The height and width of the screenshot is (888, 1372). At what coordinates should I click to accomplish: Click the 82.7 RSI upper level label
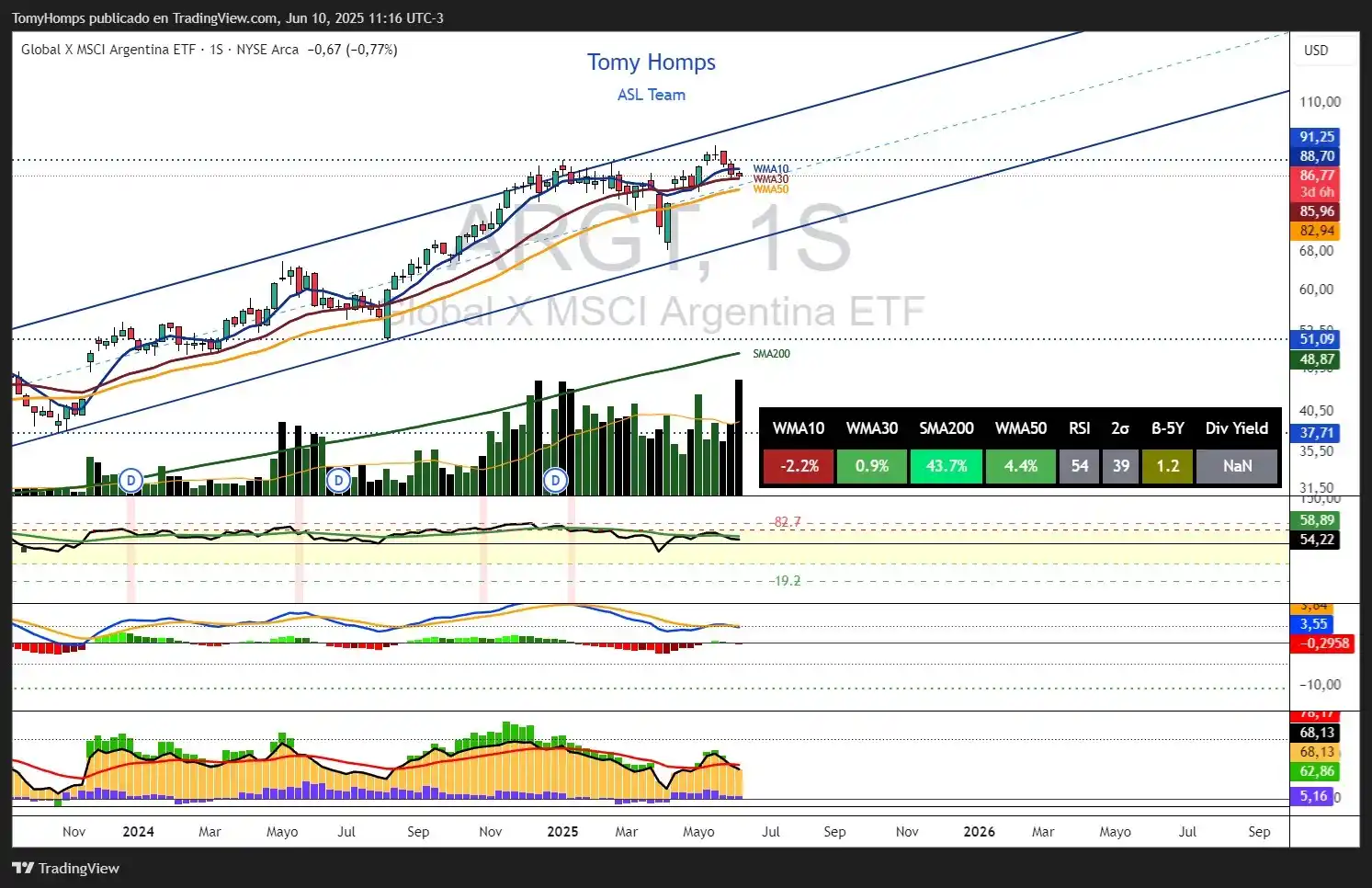pos(787,521)
